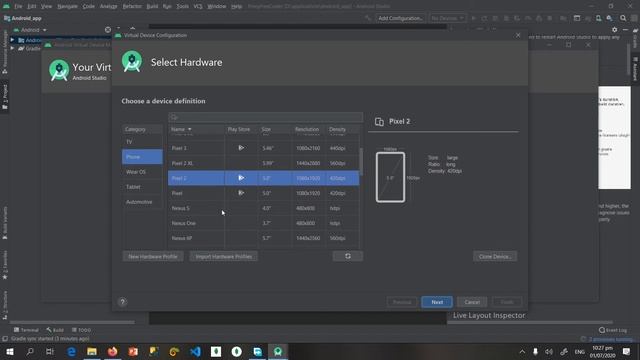Viewport: 640px width, 360px height.
Task: Open the TODO tool window tab
Action: pos(82,330)
